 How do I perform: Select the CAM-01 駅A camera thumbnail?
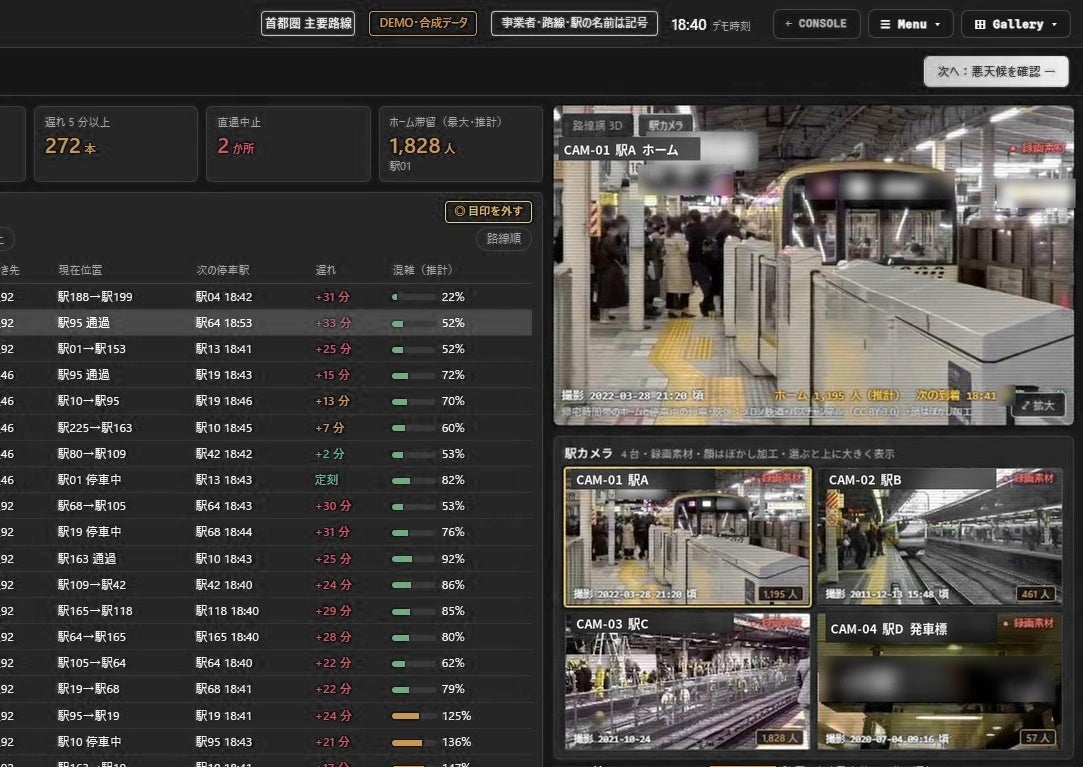pyautogui.click(x=688, y=537)
